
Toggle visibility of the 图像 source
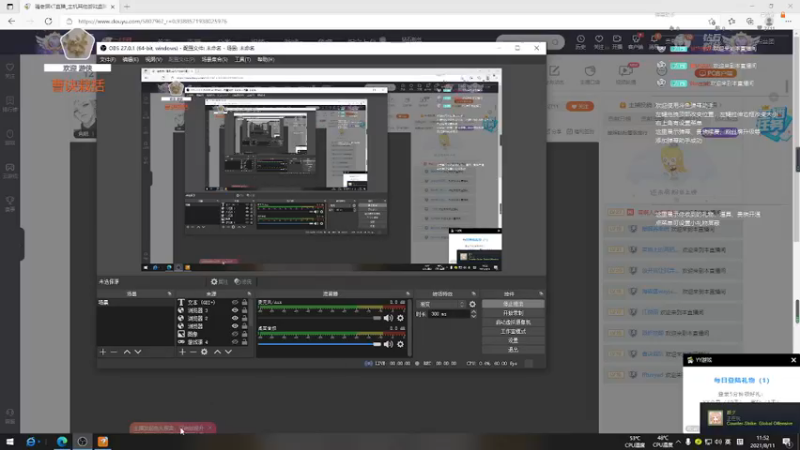click(x=235, y=334)
